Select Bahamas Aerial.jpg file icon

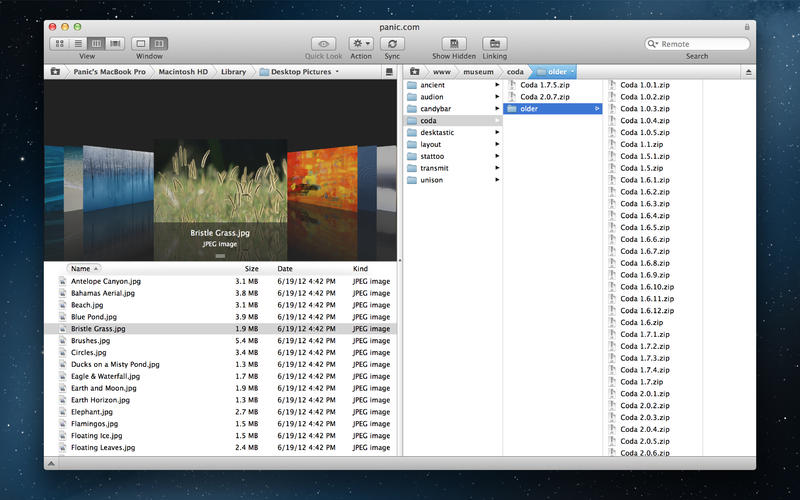click(x=62, y=293)
